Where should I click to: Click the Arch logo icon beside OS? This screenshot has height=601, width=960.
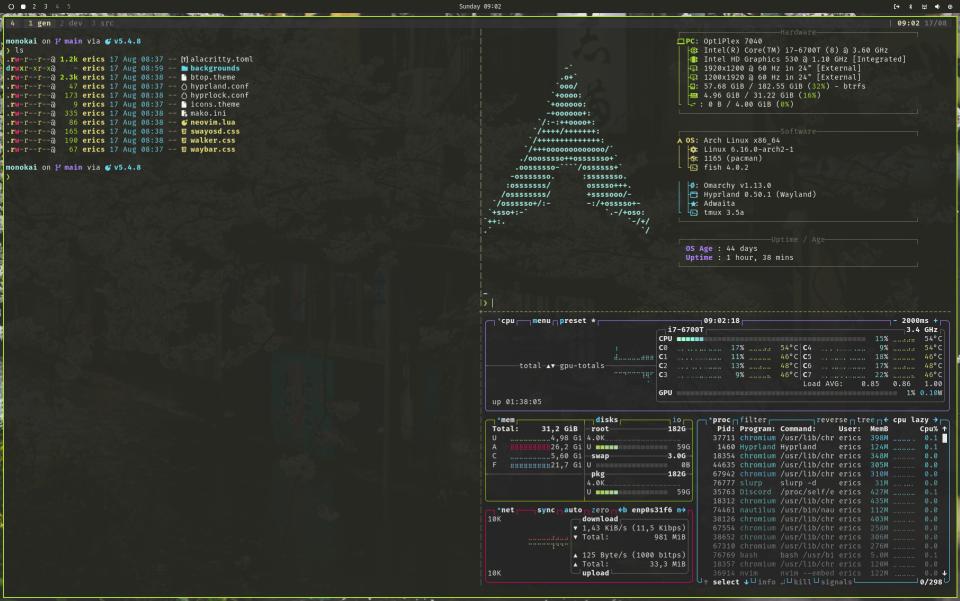pos(680,141)
